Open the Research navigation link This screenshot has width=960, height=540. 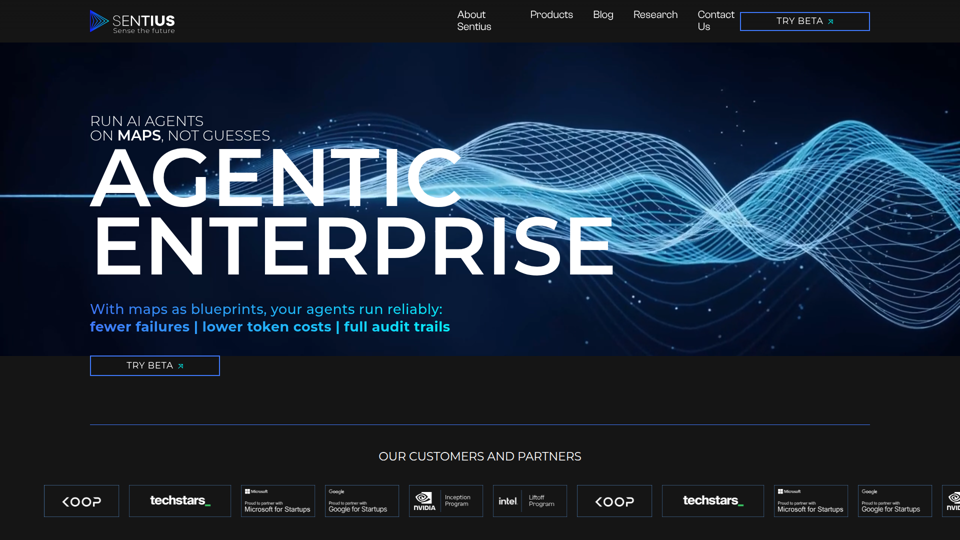pyautogui.click(x=655, y=15)
